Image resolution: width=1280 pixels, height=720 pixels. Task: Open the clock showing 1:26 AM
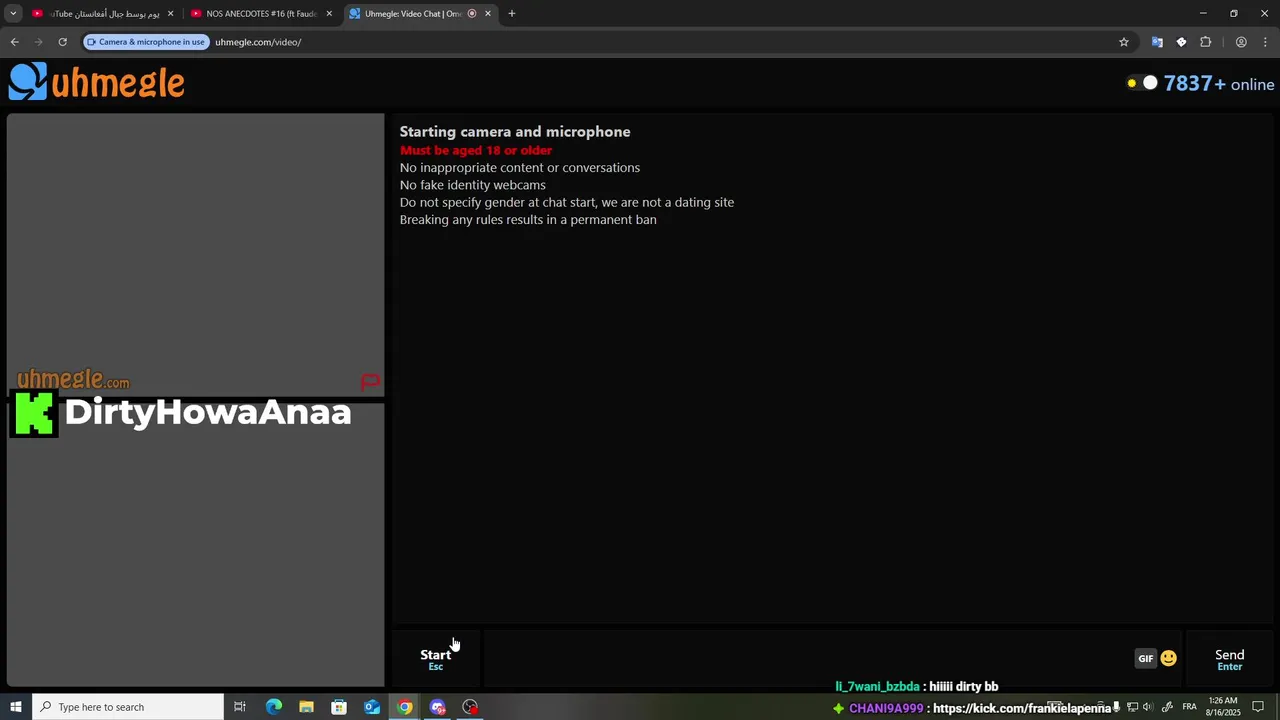pyautogui.click(x=1223, y=707)
